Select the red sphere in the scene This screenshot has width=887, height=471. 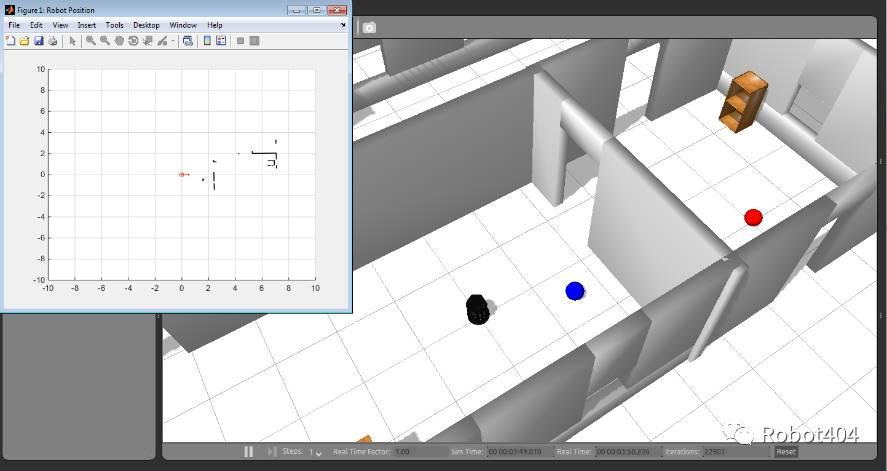pyautogui.click(x=753, y=217)
